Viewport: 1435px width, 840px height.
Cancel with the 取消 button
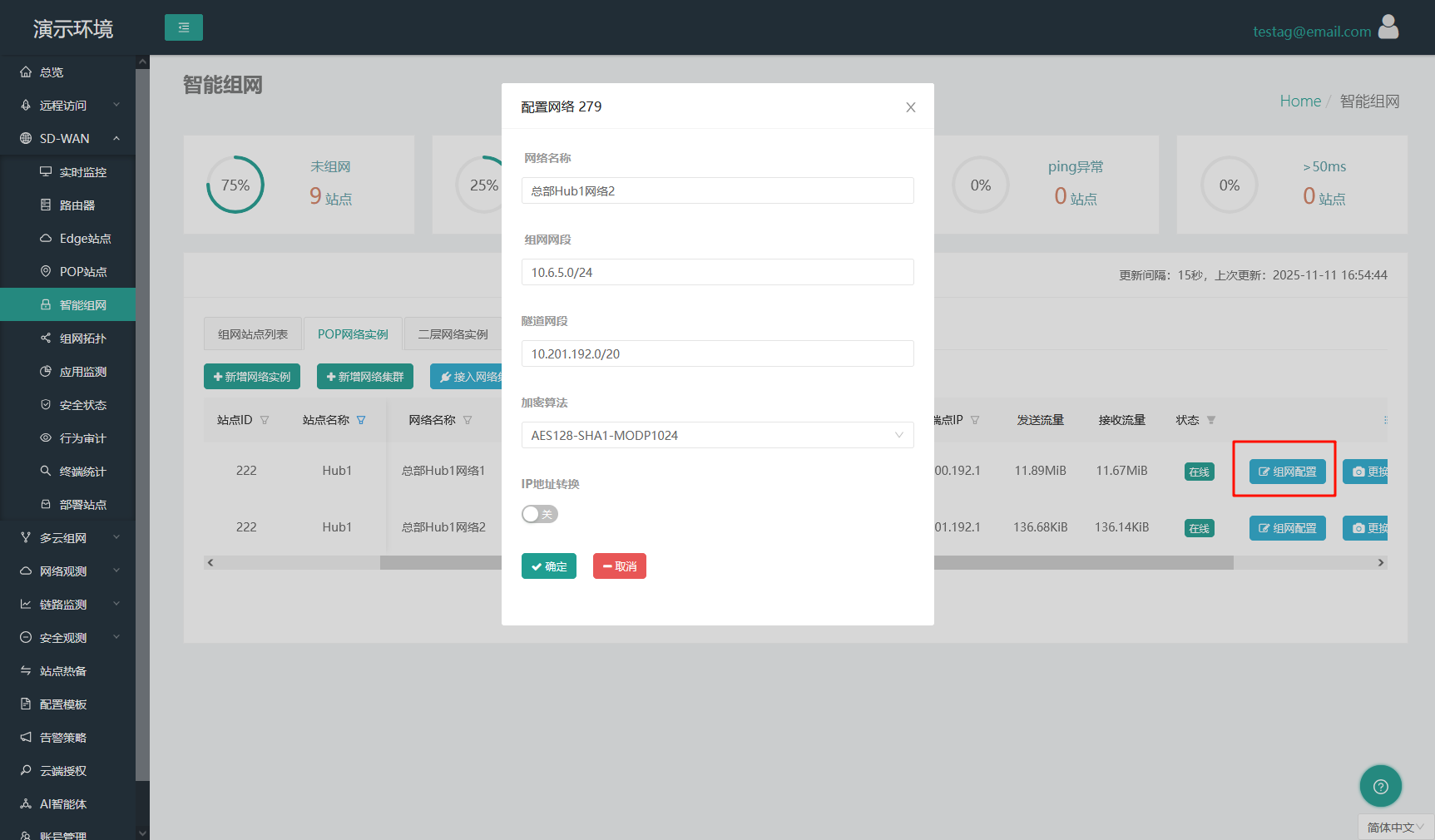(x=620, y=566)
